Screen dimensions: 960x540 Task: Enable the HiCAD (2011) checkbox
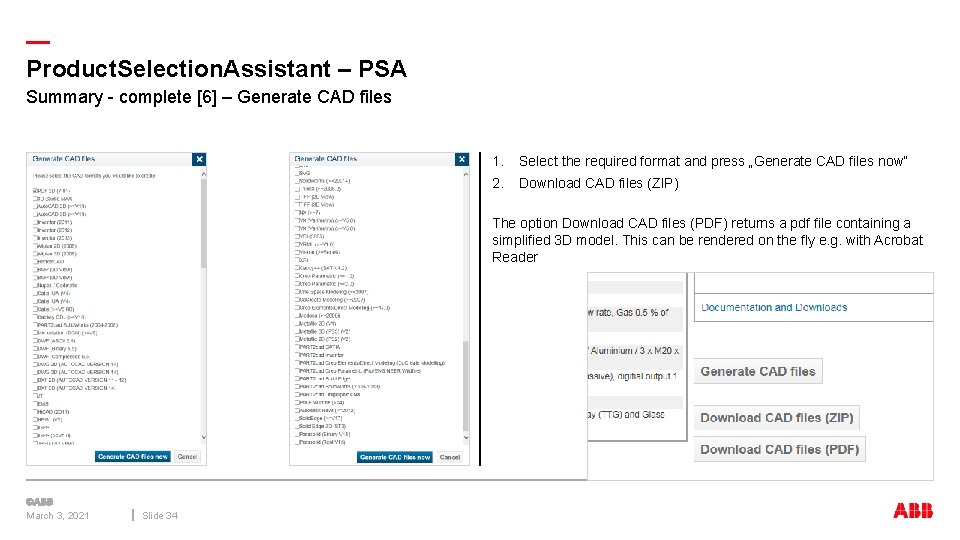tap(35, 411)
